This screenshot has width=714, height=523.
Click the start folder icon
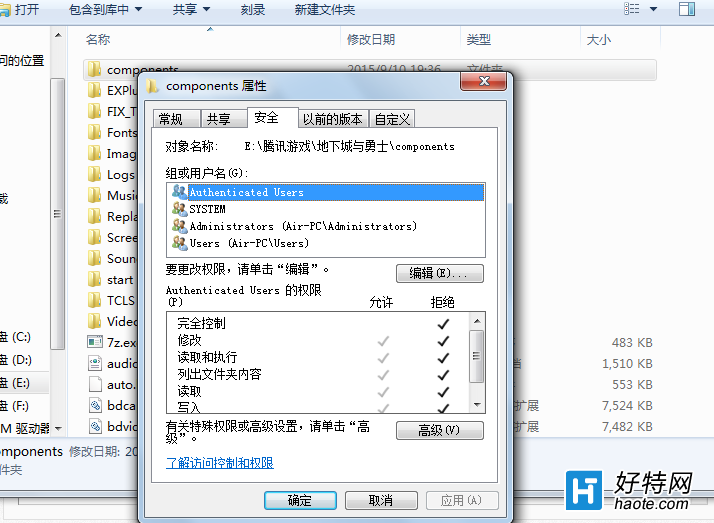click(95, 279)
